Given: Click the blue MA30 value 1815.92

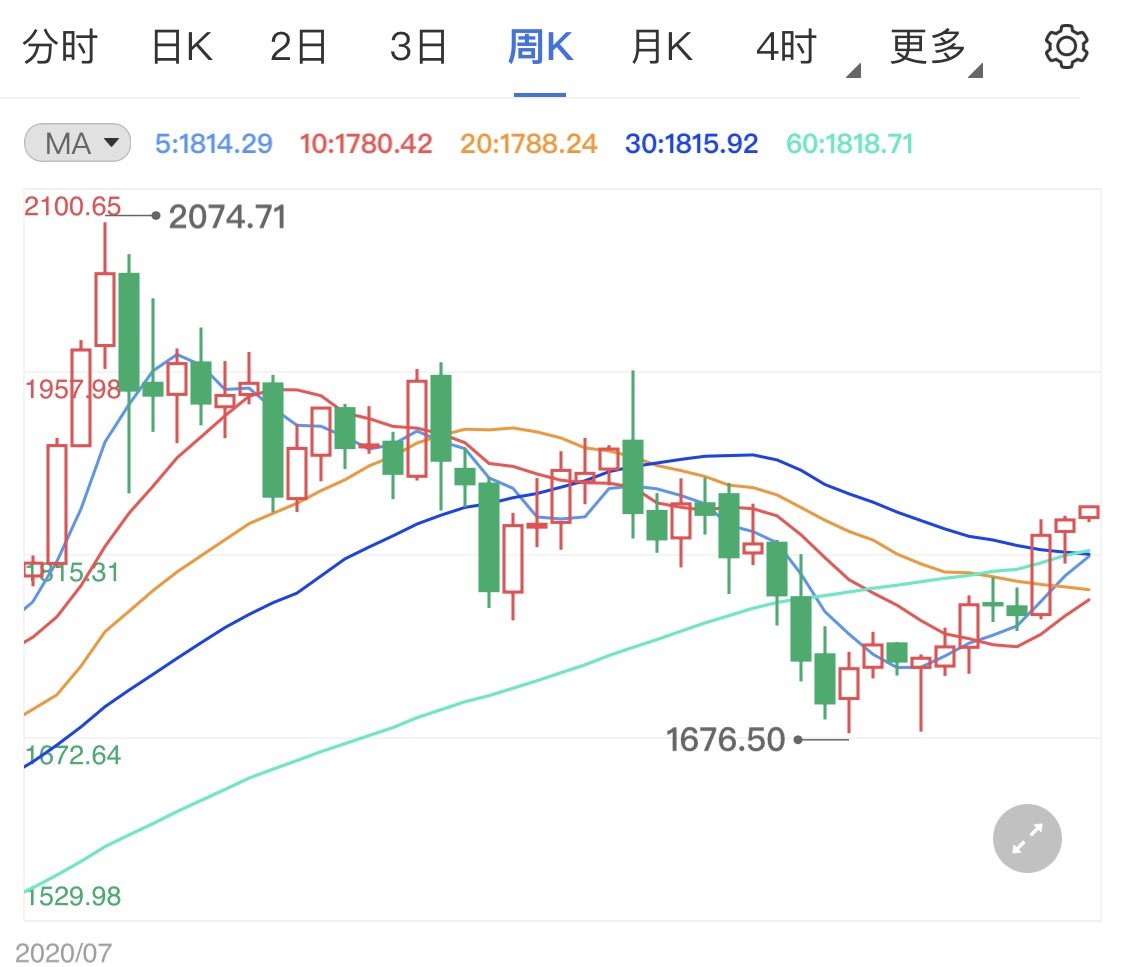Looking at the screenshot, I should pos(690,142).
